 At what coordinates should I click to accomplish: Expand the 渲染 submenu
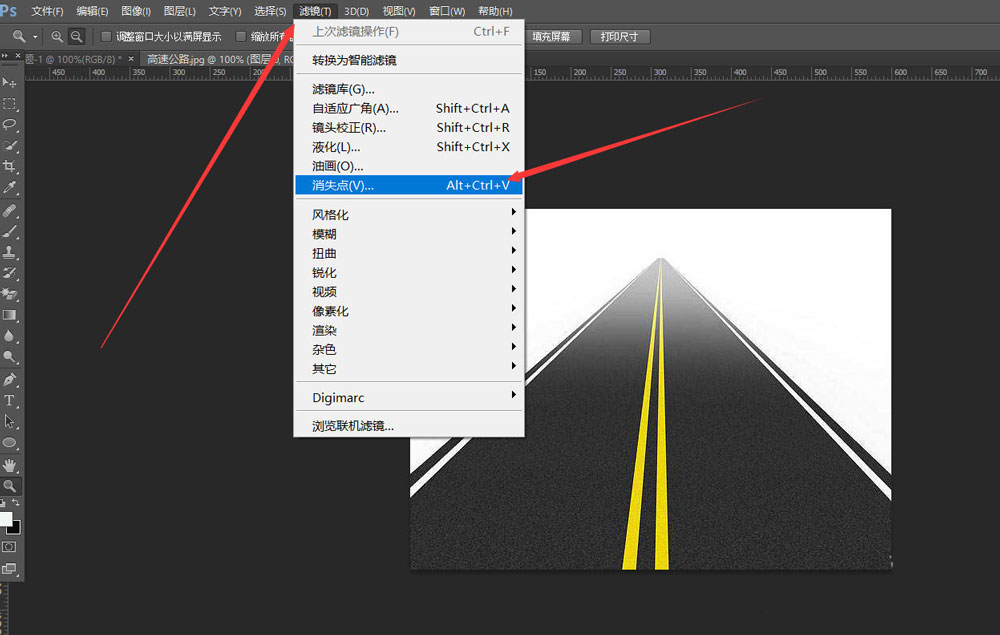pyautogui.click(x=409, y=330)
